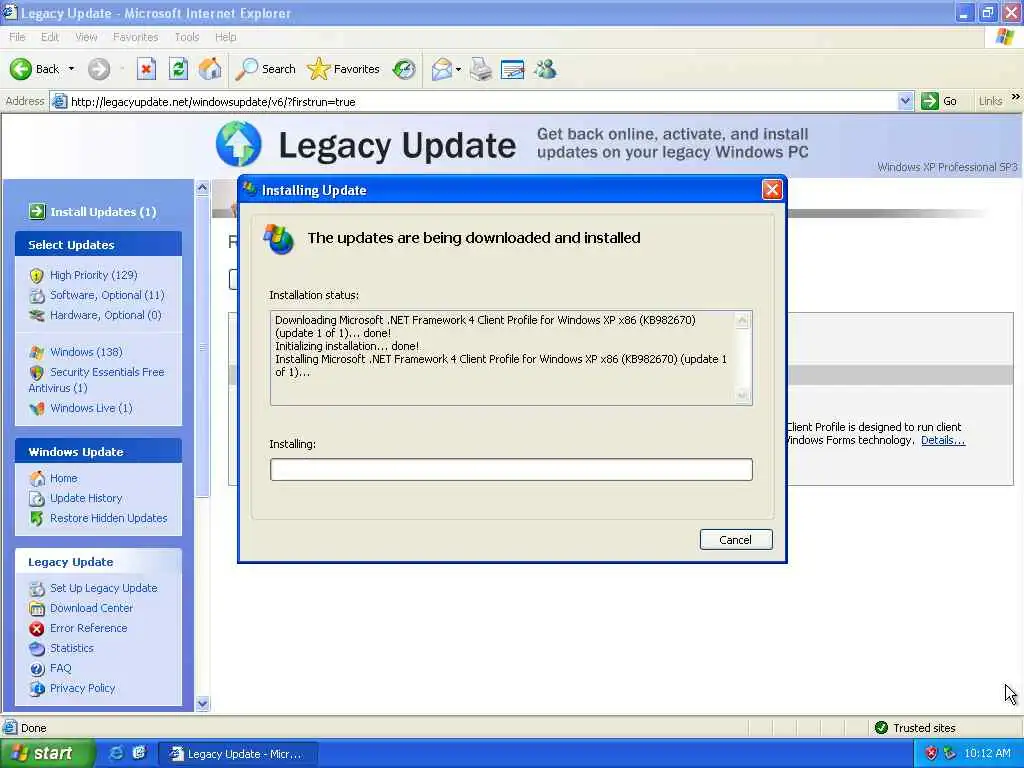Click the Forward arrow icon
Screen dimensions: 1024x768
click(x=99, y=69)
